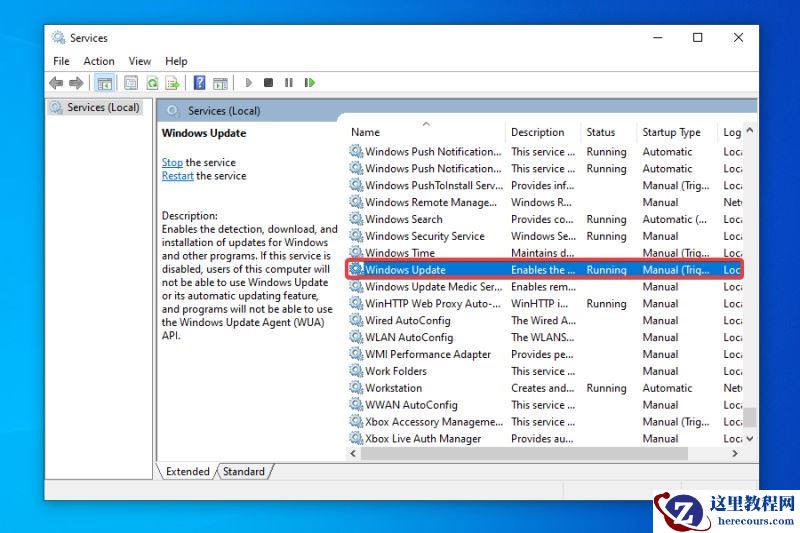800x533 pixels.
Task: Sort by the Log column header
Action: 731,132
